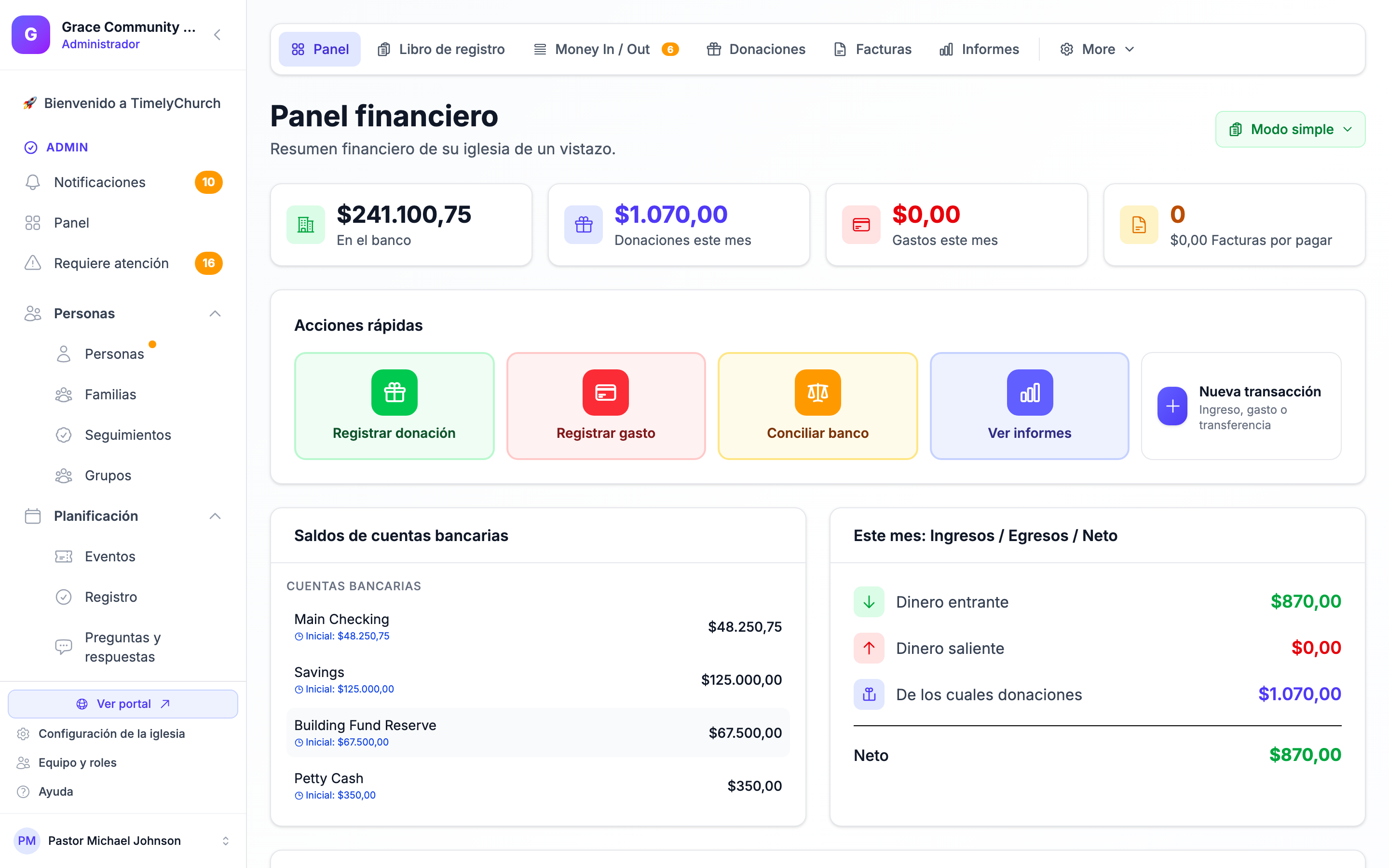Open the Money In / Out tab
The width and height of the screenshot is (1389, 868).
click(x=606, y=49)
